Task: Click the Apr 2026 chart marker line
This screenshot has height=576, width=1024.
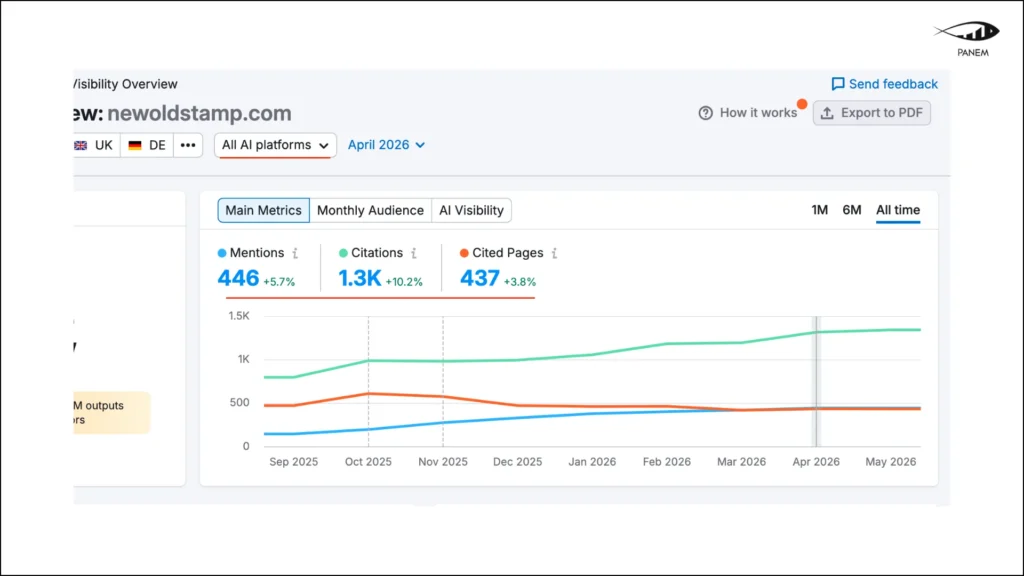Action: coord(816,381)
